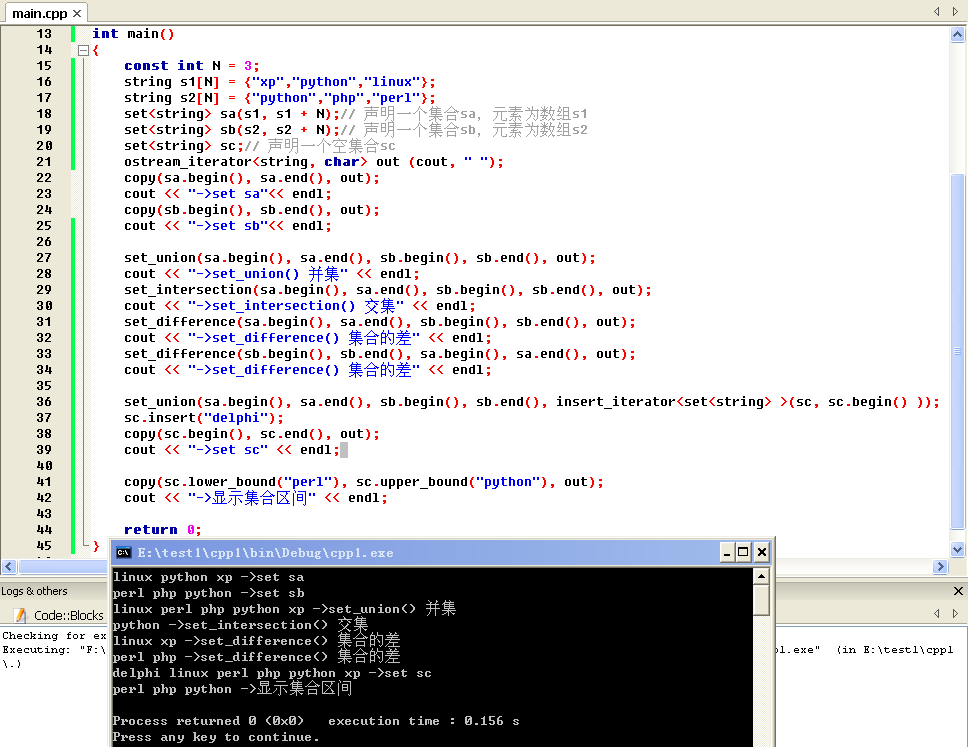
Task: Close the cpp1.exe console window
Action: pos(762,553)
